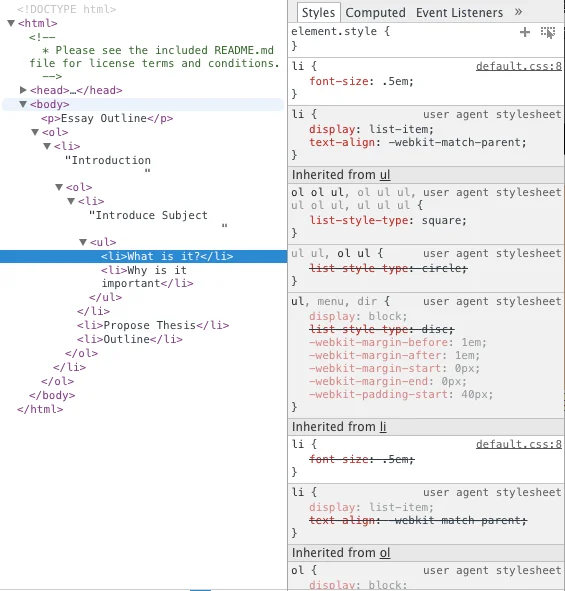This screenshot has width=565, height=591.
Task: Open the Computed tab
Action: click(x=375, y=12)
